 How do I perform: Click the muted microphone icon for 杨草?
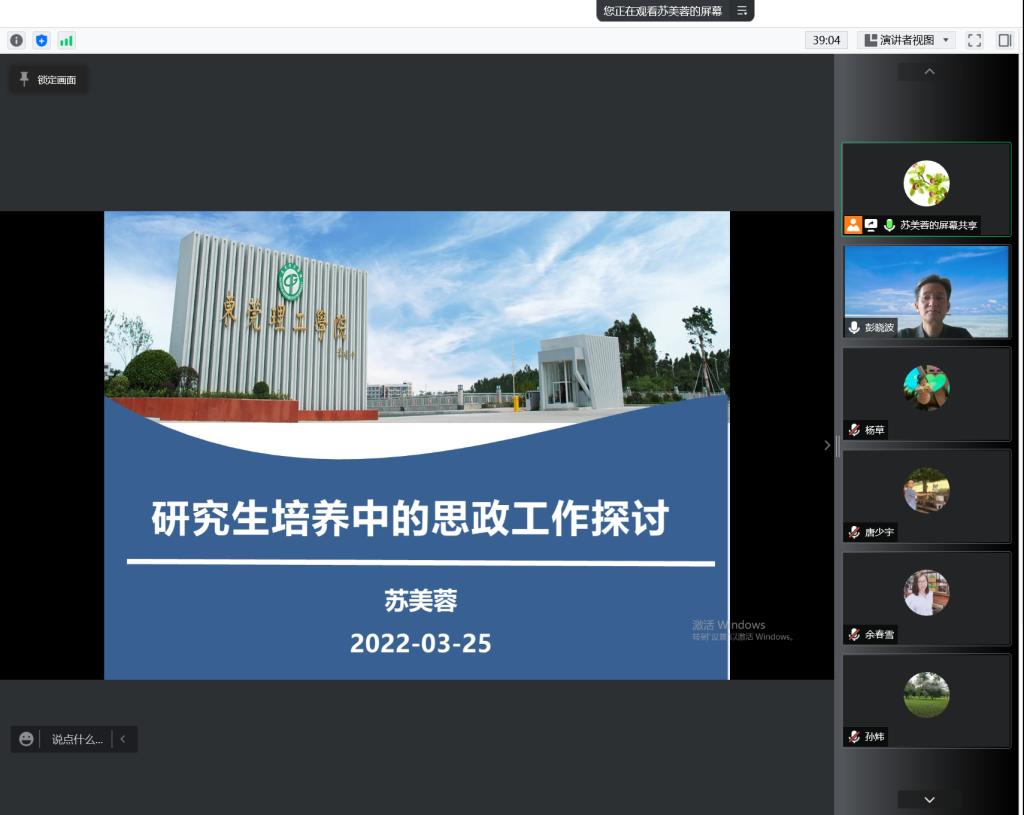(x=854, y=430)
